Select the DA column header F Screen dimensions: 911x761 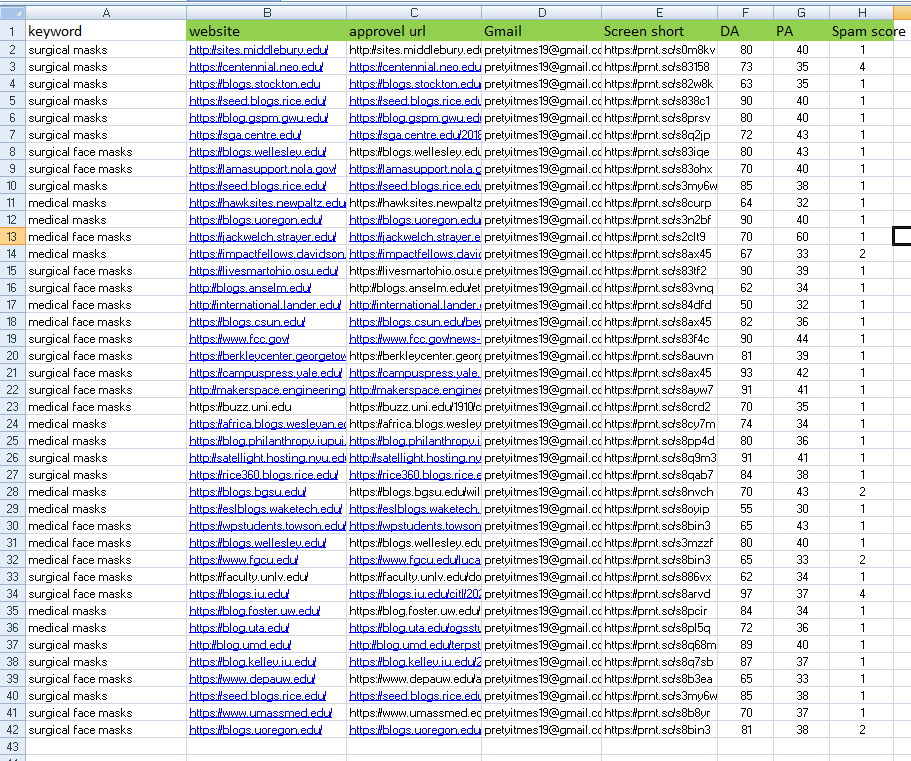coord(746,11)
